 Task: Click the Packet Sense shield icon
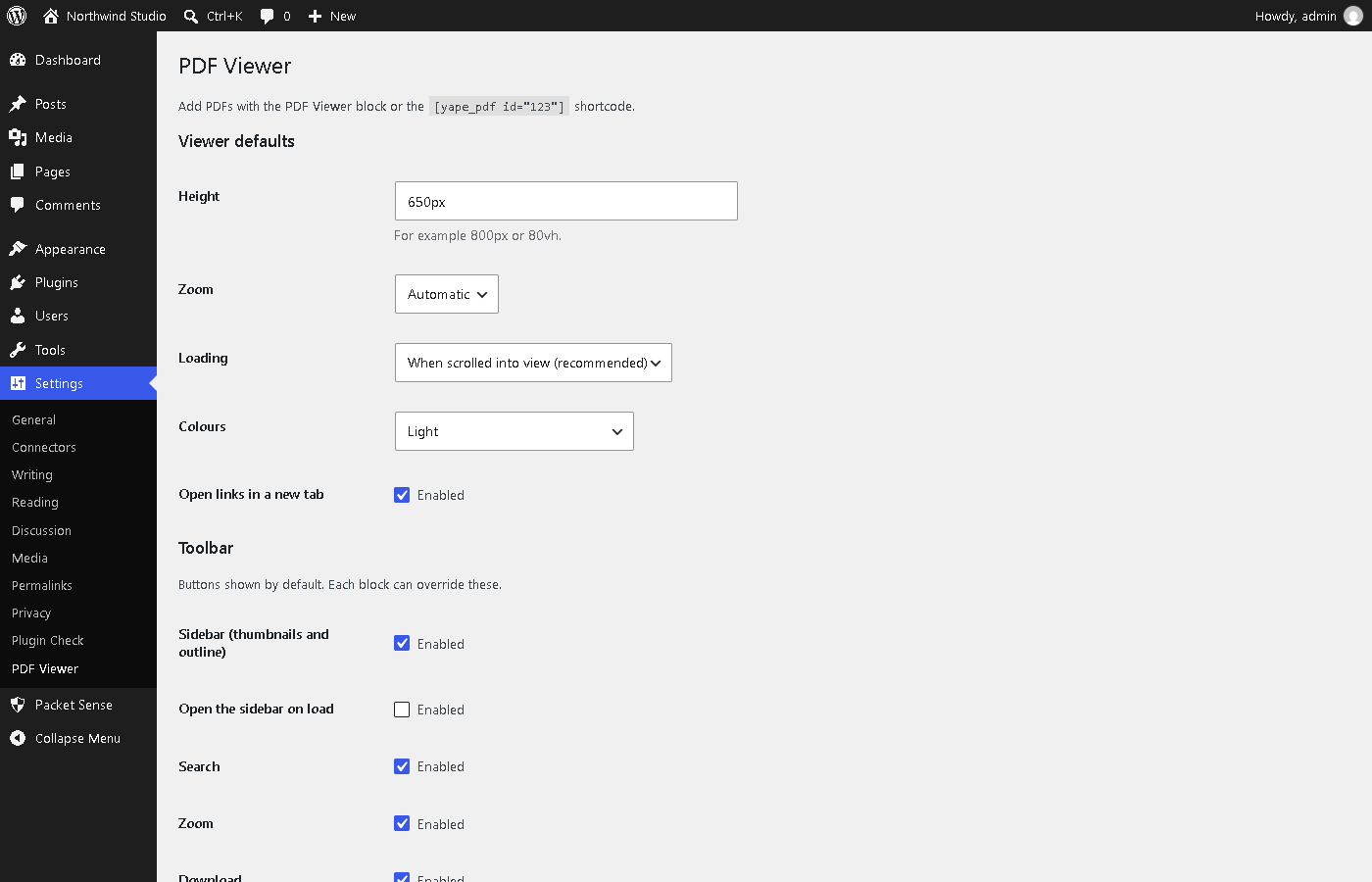coord(18,705)
